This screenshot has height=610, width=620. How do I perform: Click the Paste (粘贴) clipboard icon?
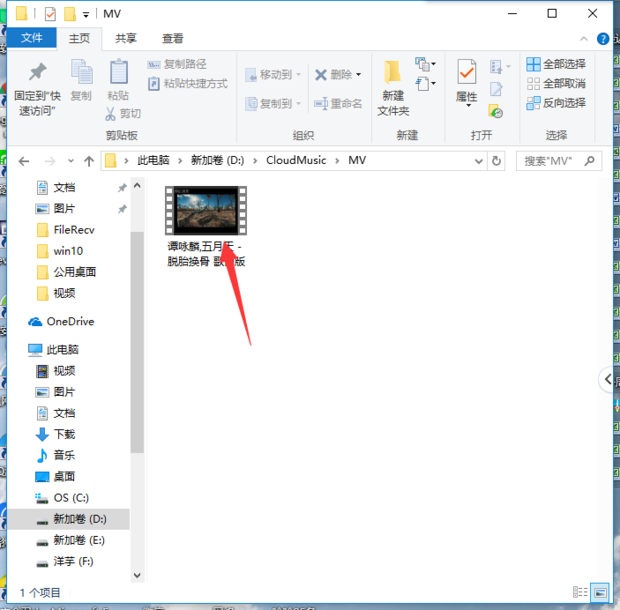pos(119,72)
